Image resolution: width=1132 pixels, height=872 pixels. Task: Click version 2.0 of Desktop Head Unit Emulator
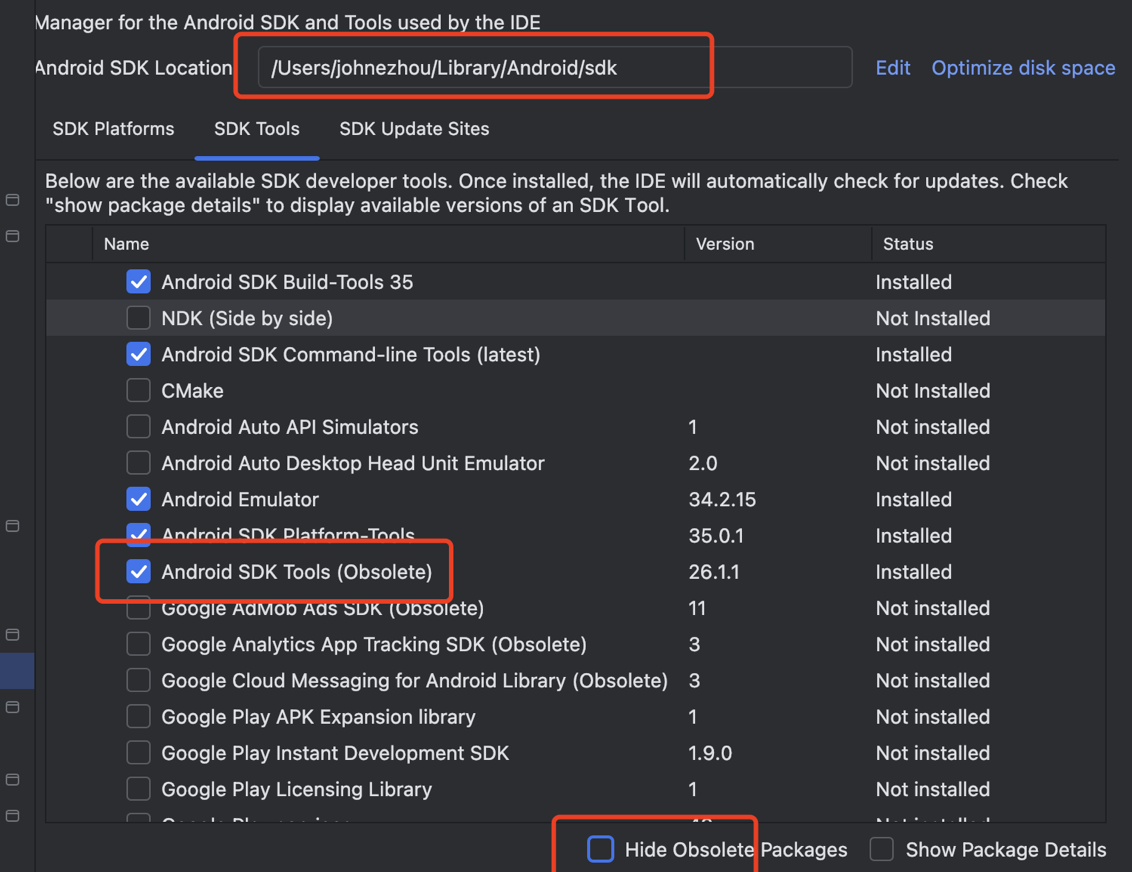[702, 463]
